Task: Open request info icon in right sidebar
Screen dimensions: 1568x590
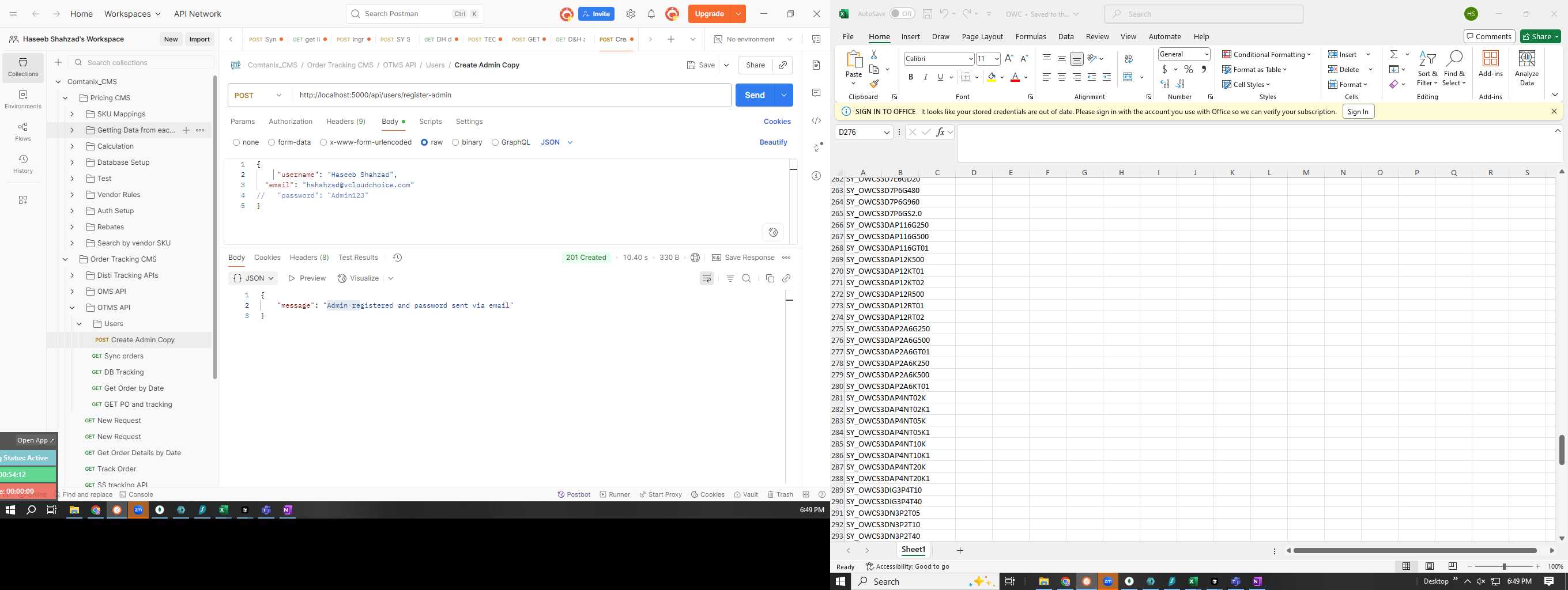Action: pos(816,176)
